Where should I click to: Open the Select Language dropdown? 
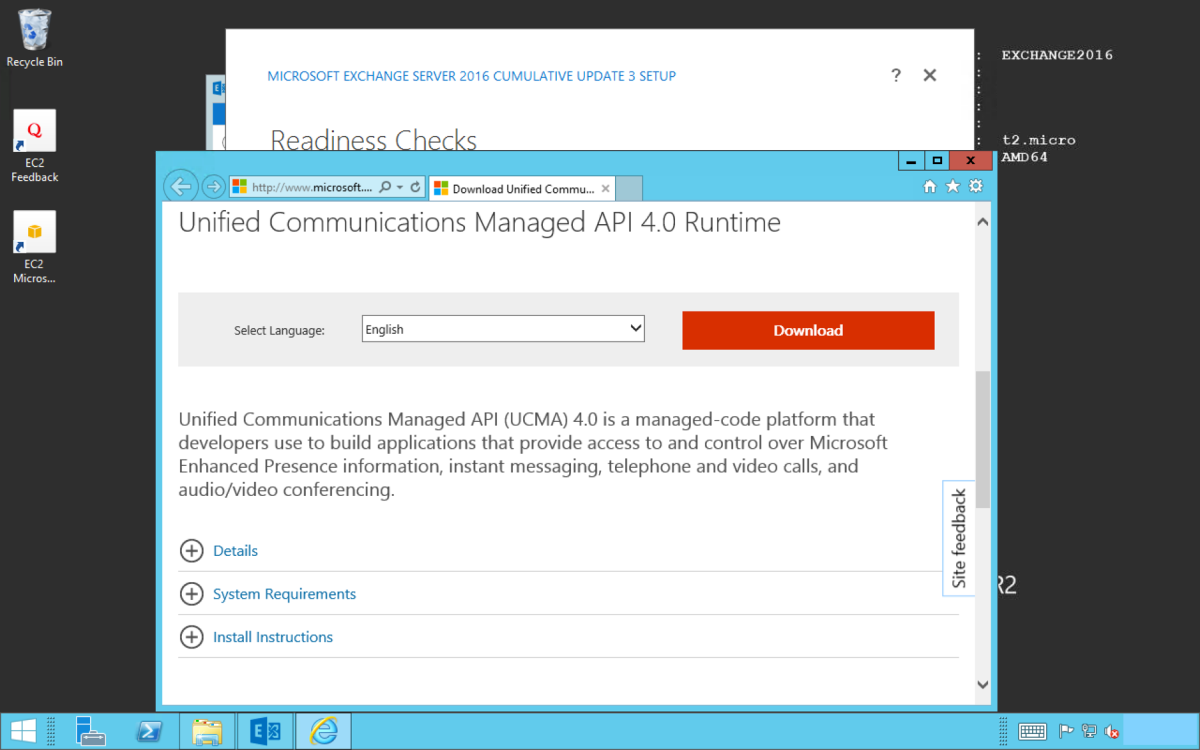[503, 329]
